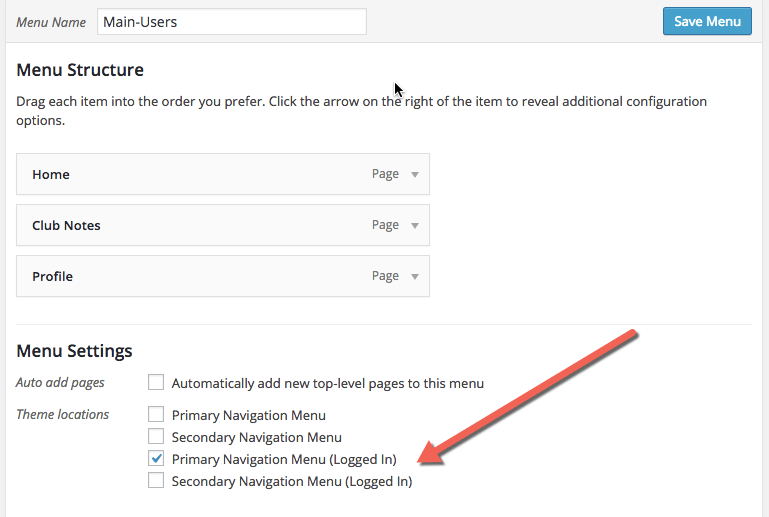
Task: Select the Profile menu item title
Action: (52, 277)
